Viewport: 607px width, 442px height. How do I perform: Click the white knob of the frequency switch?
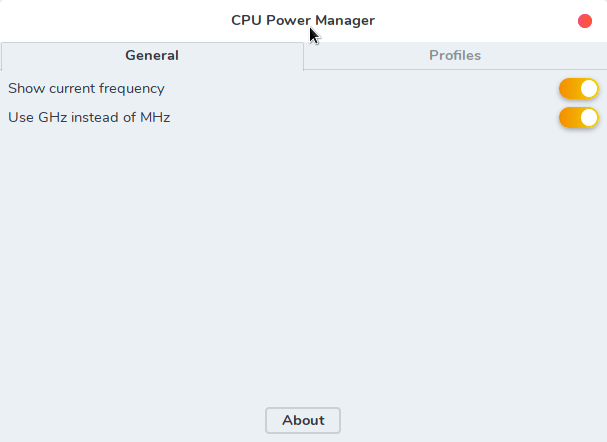pyautogui.click(x=589, y=89)
